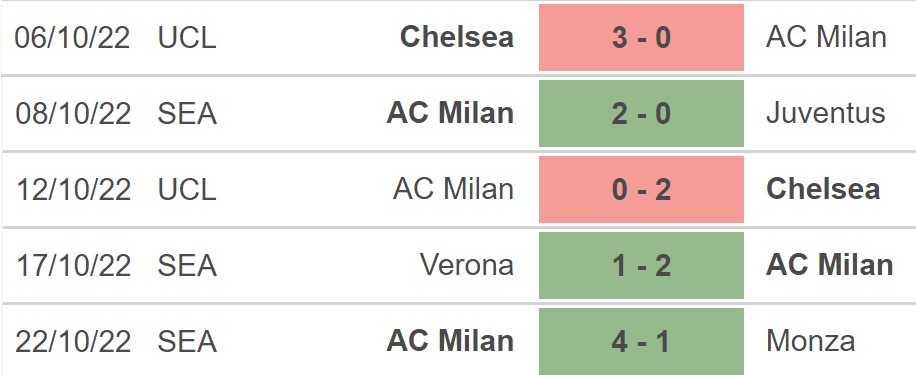Select Verona team name
Viewport: 916px width, 375px height.
[467, 265]
